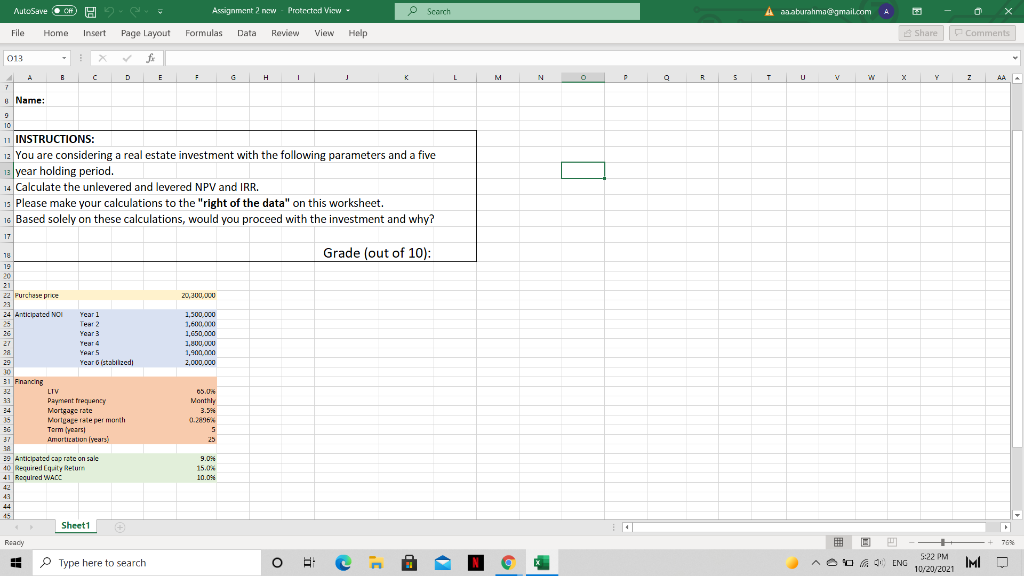Viewport: 1024px width, 576px height.
Task: Click the Zoom Out minus control
Action: click(x=912, y=541)
